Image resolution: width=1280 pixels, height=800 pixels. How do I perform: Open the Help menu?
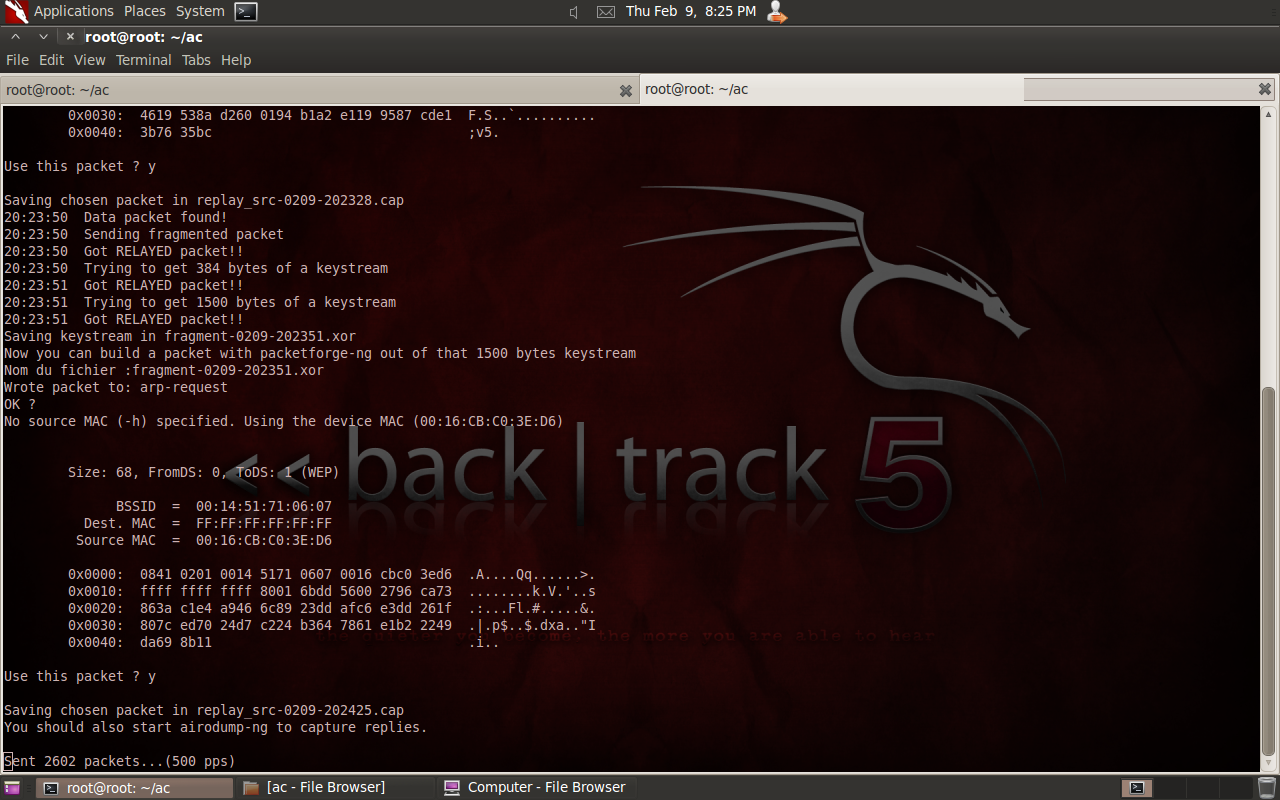[236, 60]
